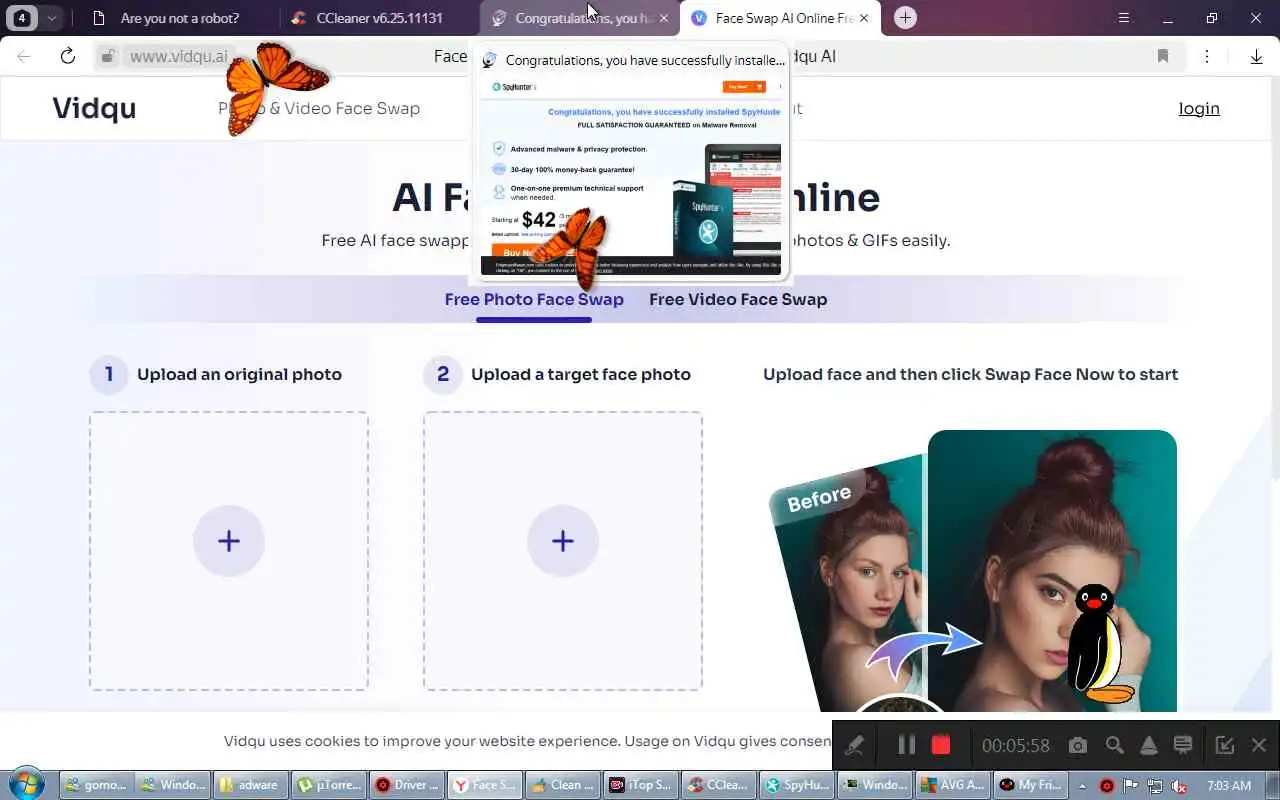Click the tab preview thumbnail of SpyHunter page

tap(631, 176)
